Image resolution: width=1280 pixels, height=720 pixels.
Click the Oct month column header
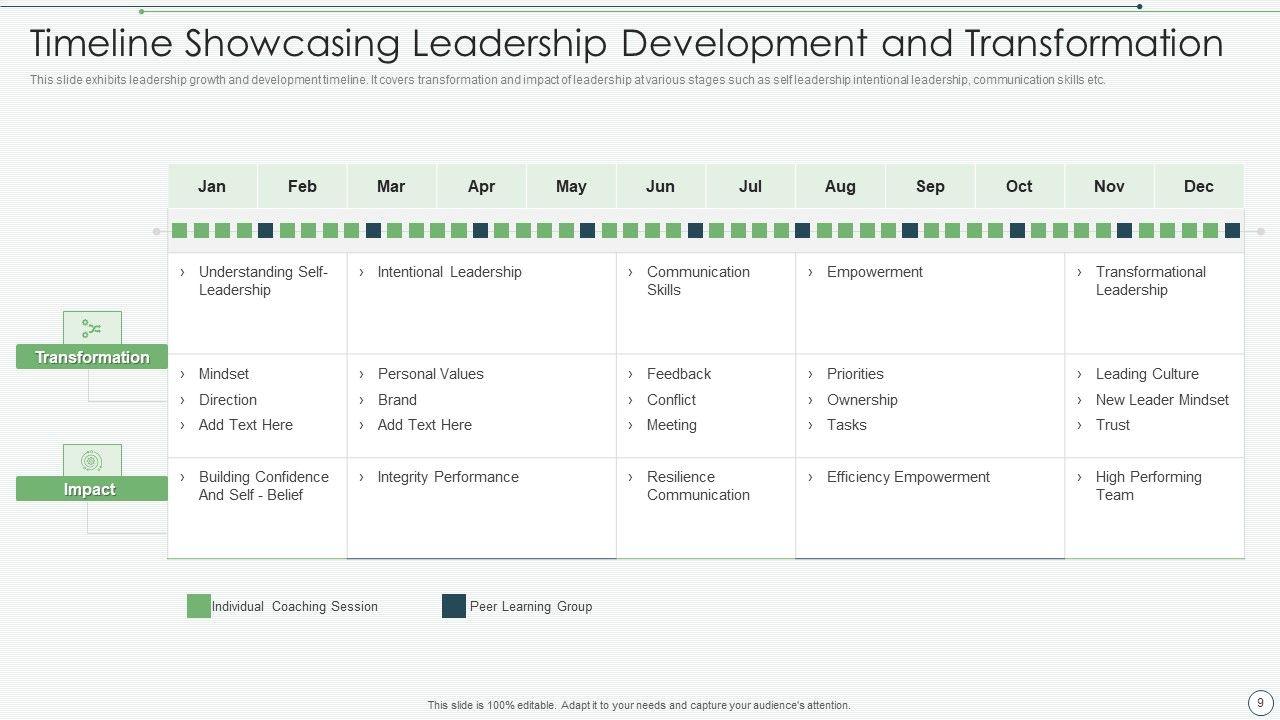click(x=1019, y=186)
